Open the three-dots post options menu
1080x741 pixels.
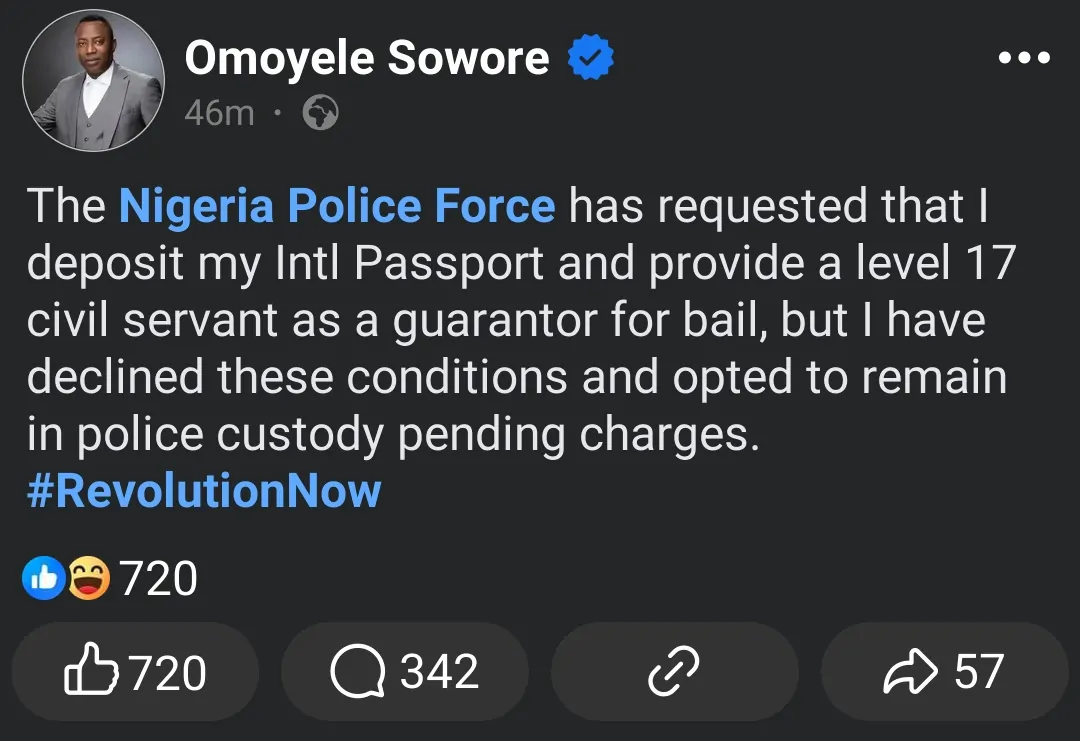[1024, 58]
